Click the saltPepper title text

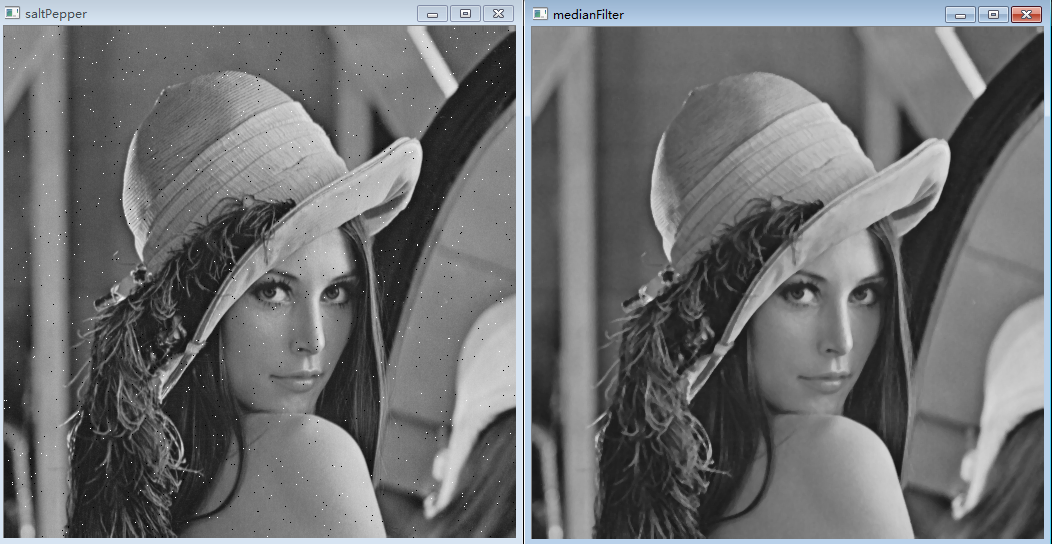tap(56, 13)
